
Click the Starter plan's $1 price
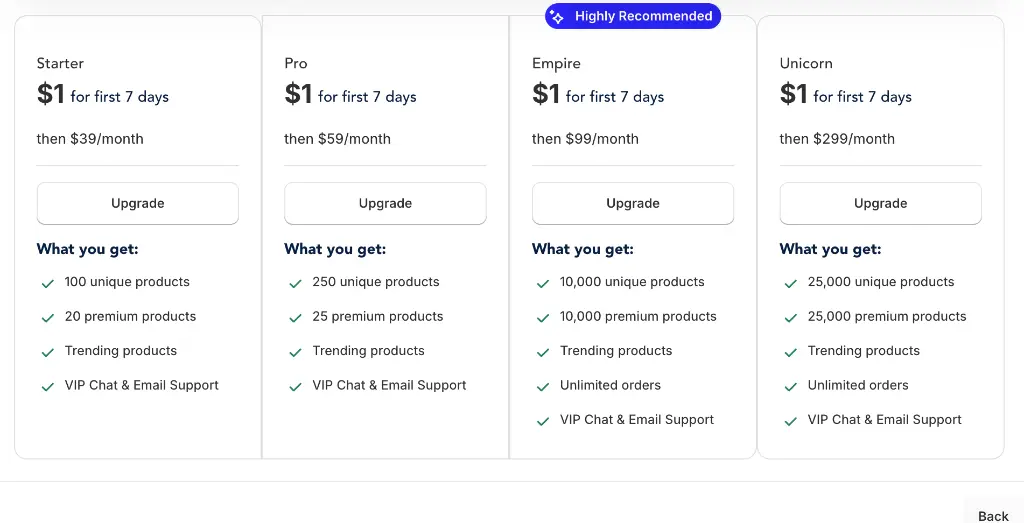coord(51,95)
